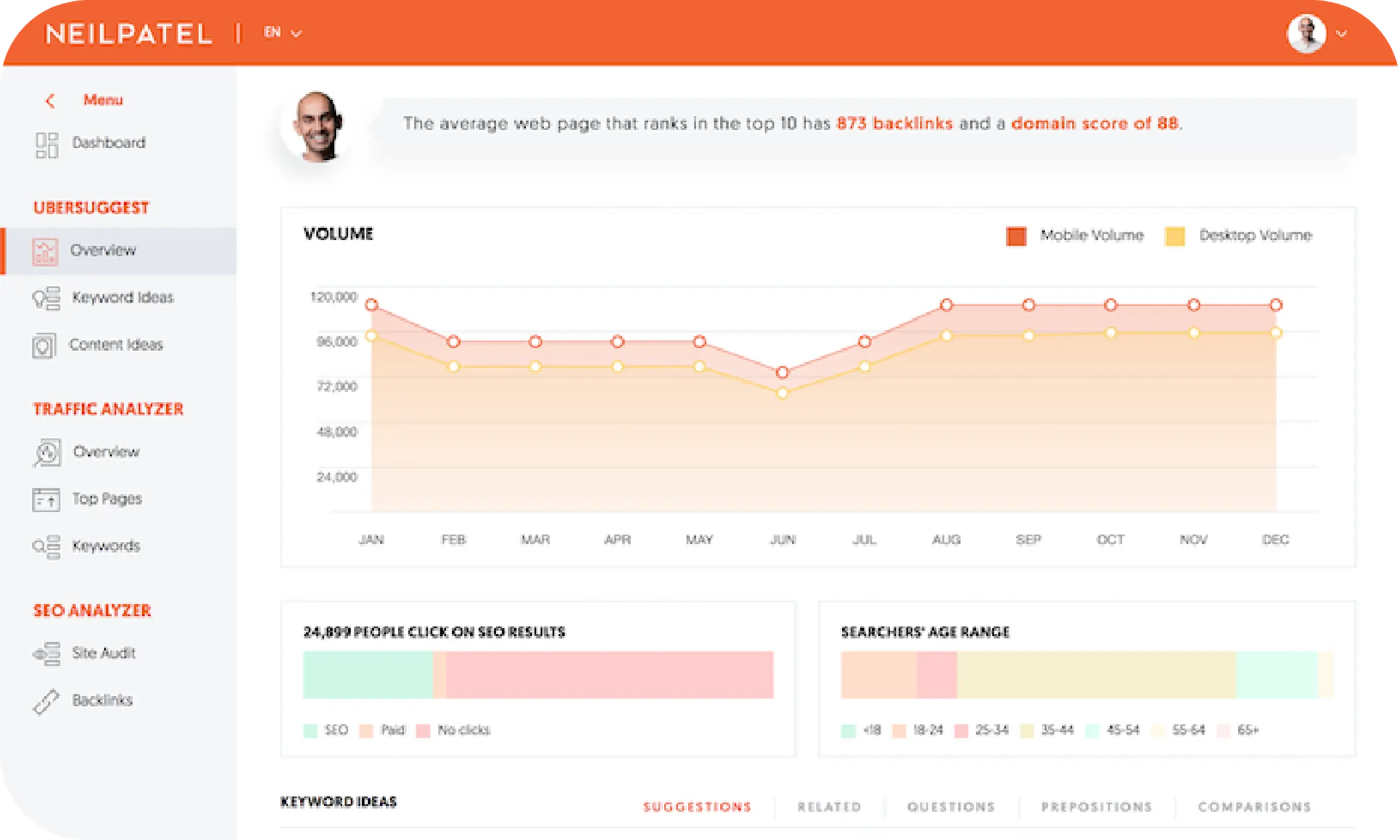
Task: Toggle the Desktop Volume legend swatch
Action: [1174, 236]
